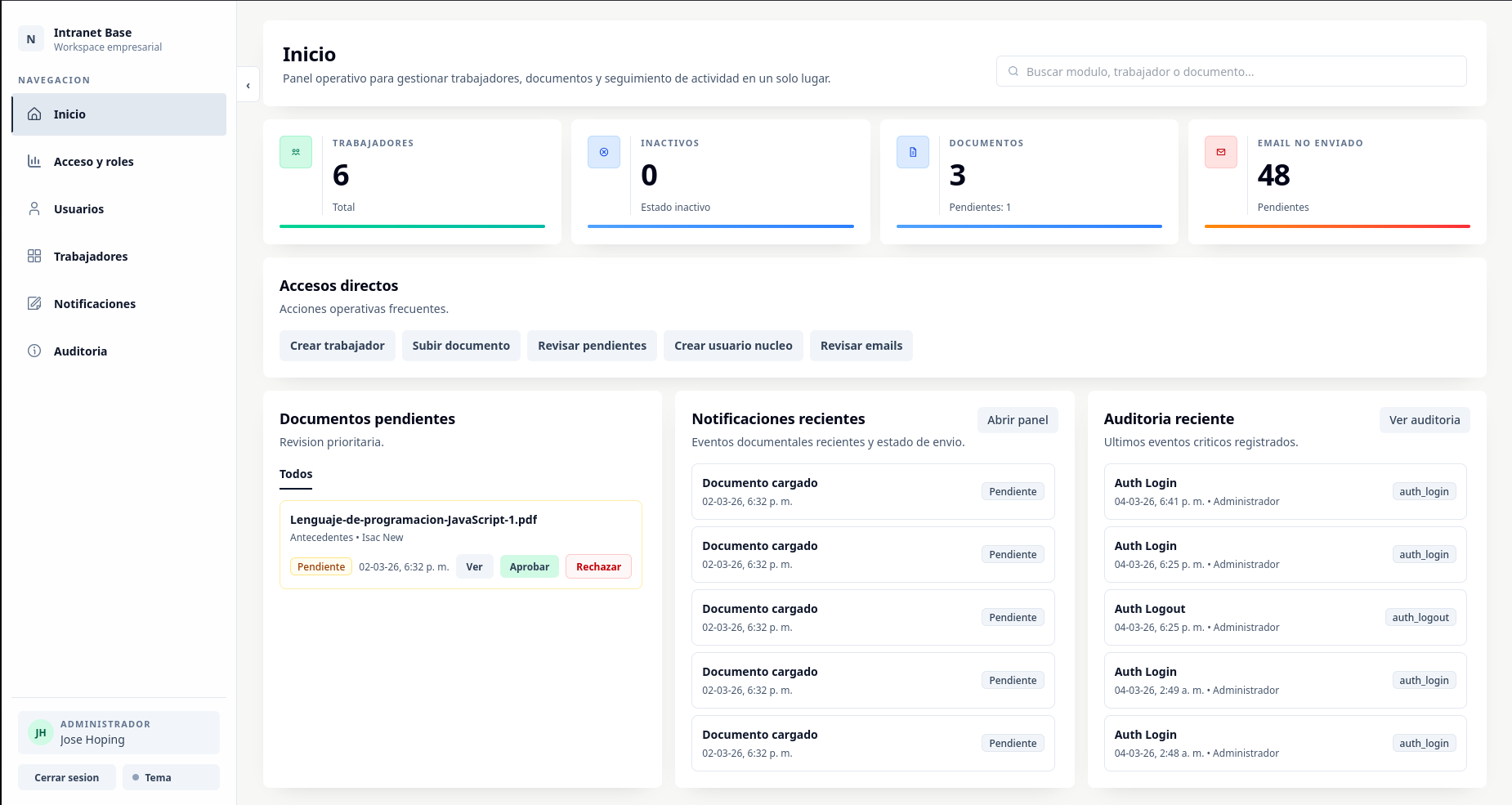Click the document's orange Pendiente badge
Screen dimensions: 1512x805
point(321,566)
